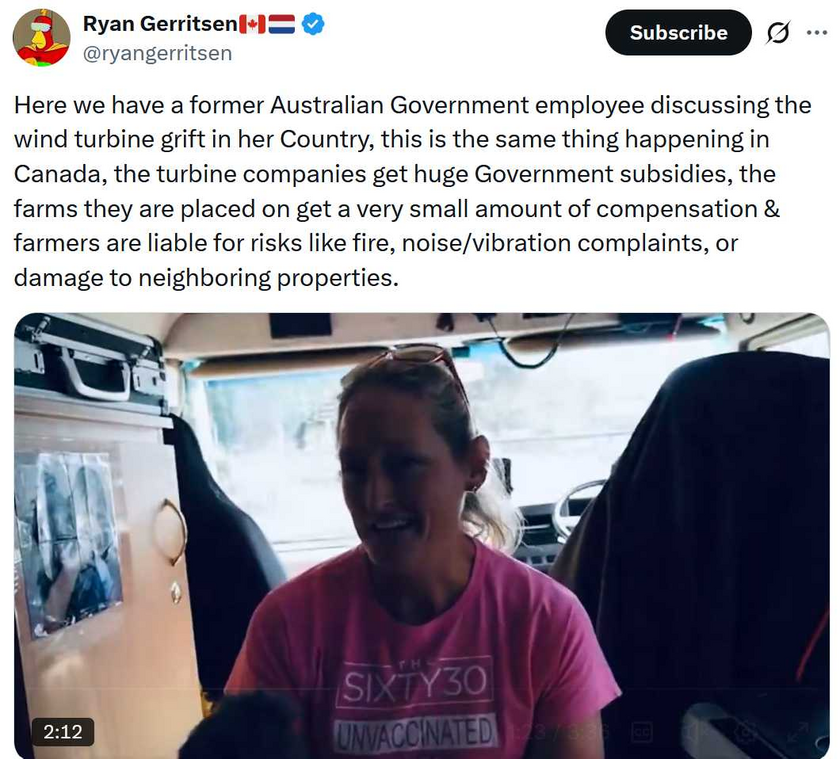Screen dimensions: 840x759
Task: Expand the video to fullscreen
Action: [797, 733]
